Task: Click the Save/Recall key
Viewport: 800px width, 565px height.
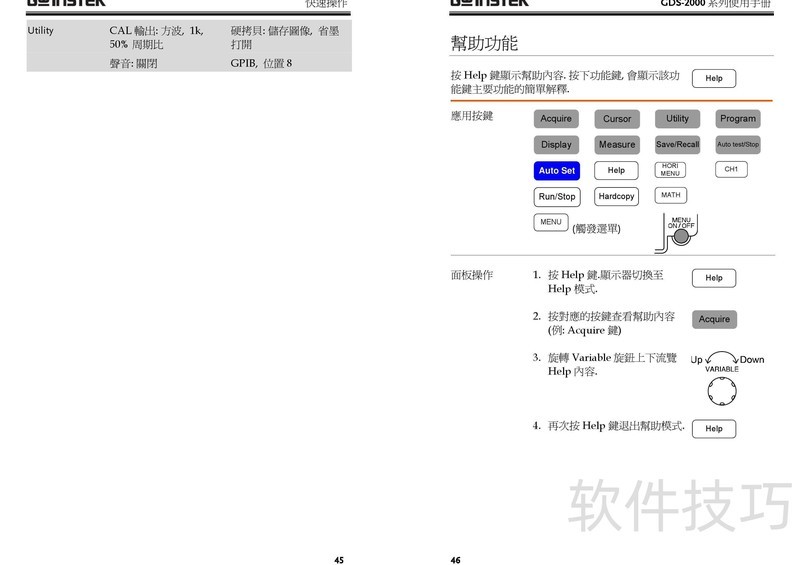Action: [x=677, y=145]
